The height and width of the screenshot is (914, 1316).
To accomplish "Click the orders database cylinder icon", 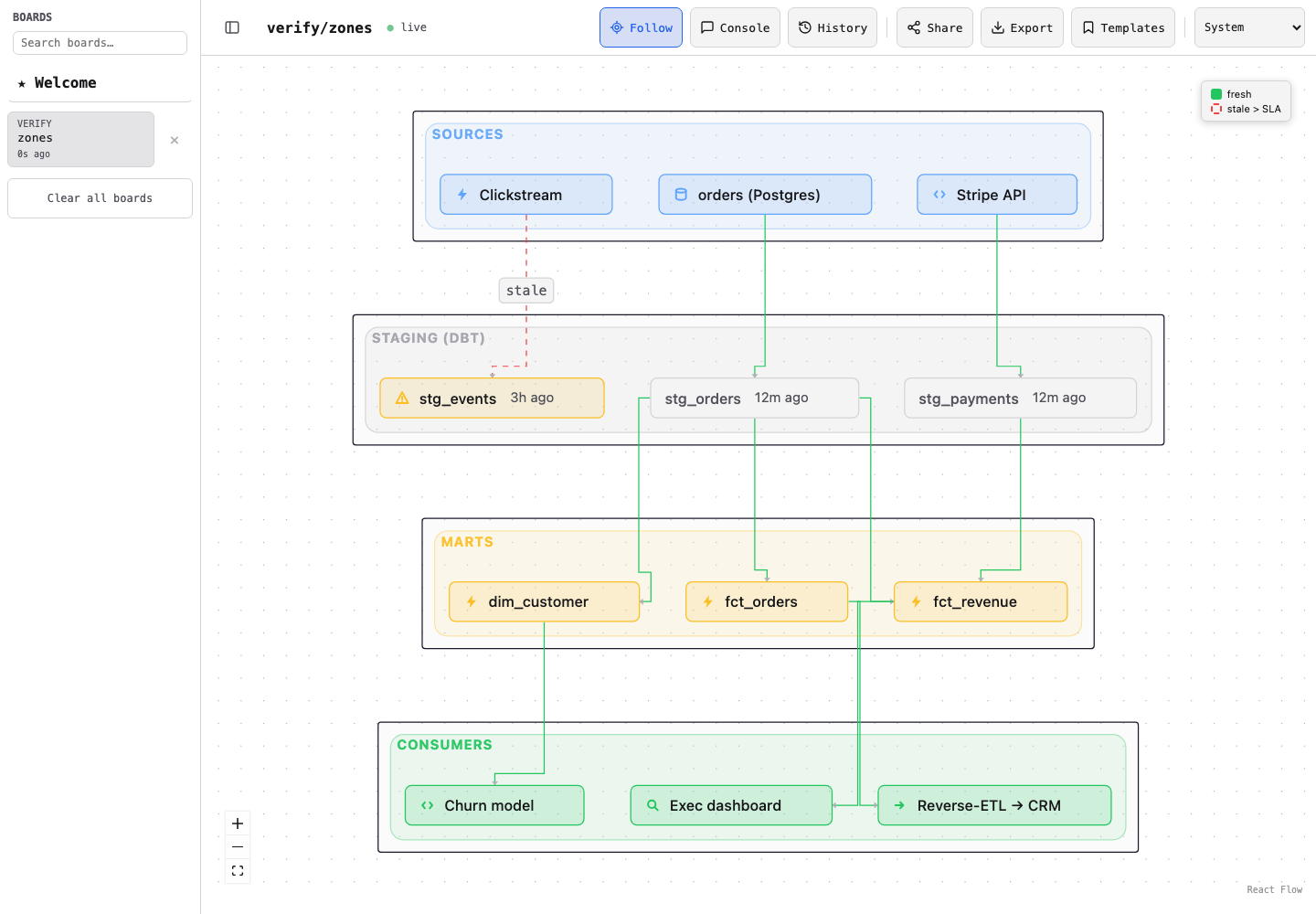I will 681,195.
